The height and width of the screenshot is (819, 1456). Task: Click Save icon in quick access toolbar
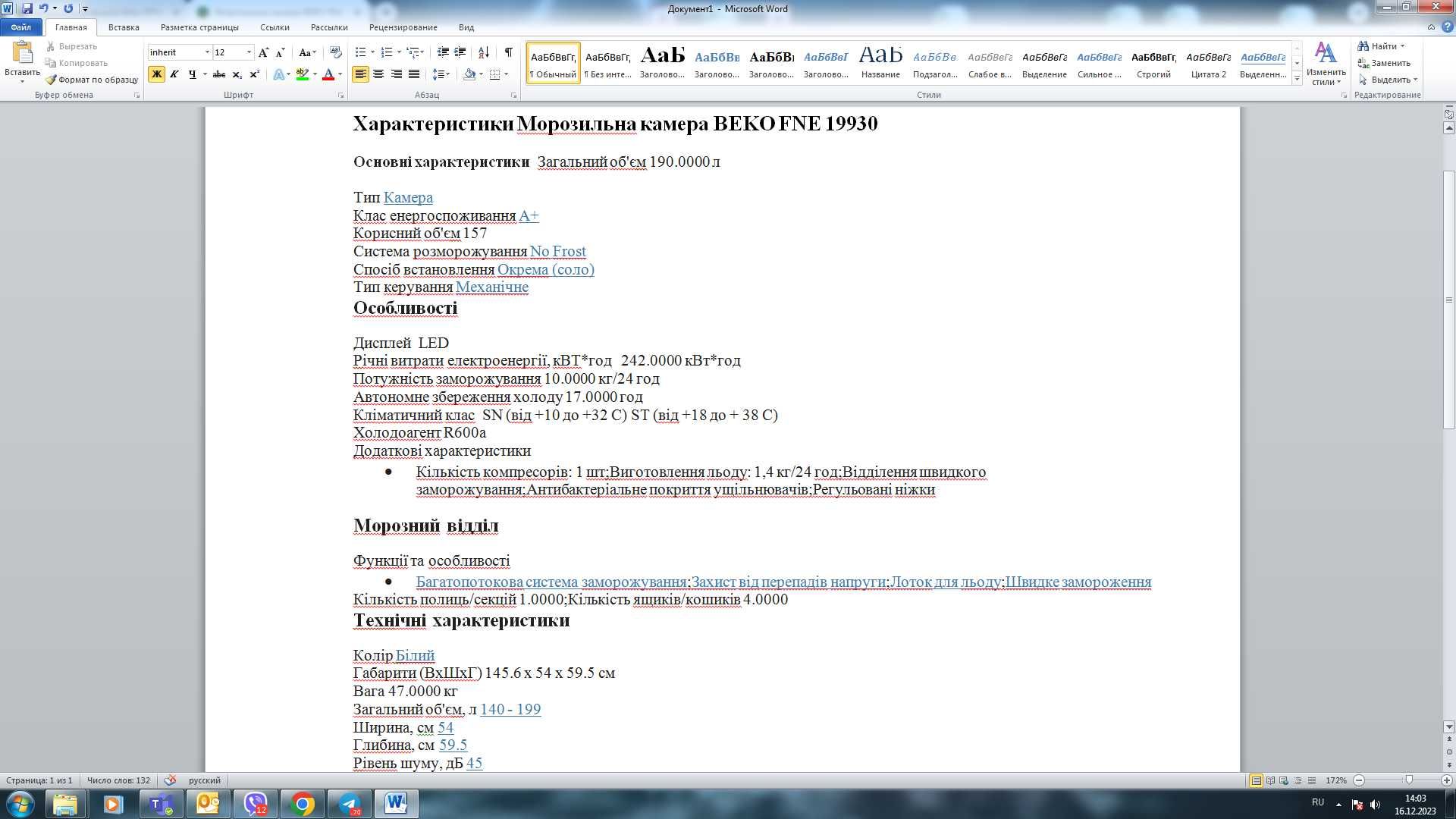[x=27, y=8]
